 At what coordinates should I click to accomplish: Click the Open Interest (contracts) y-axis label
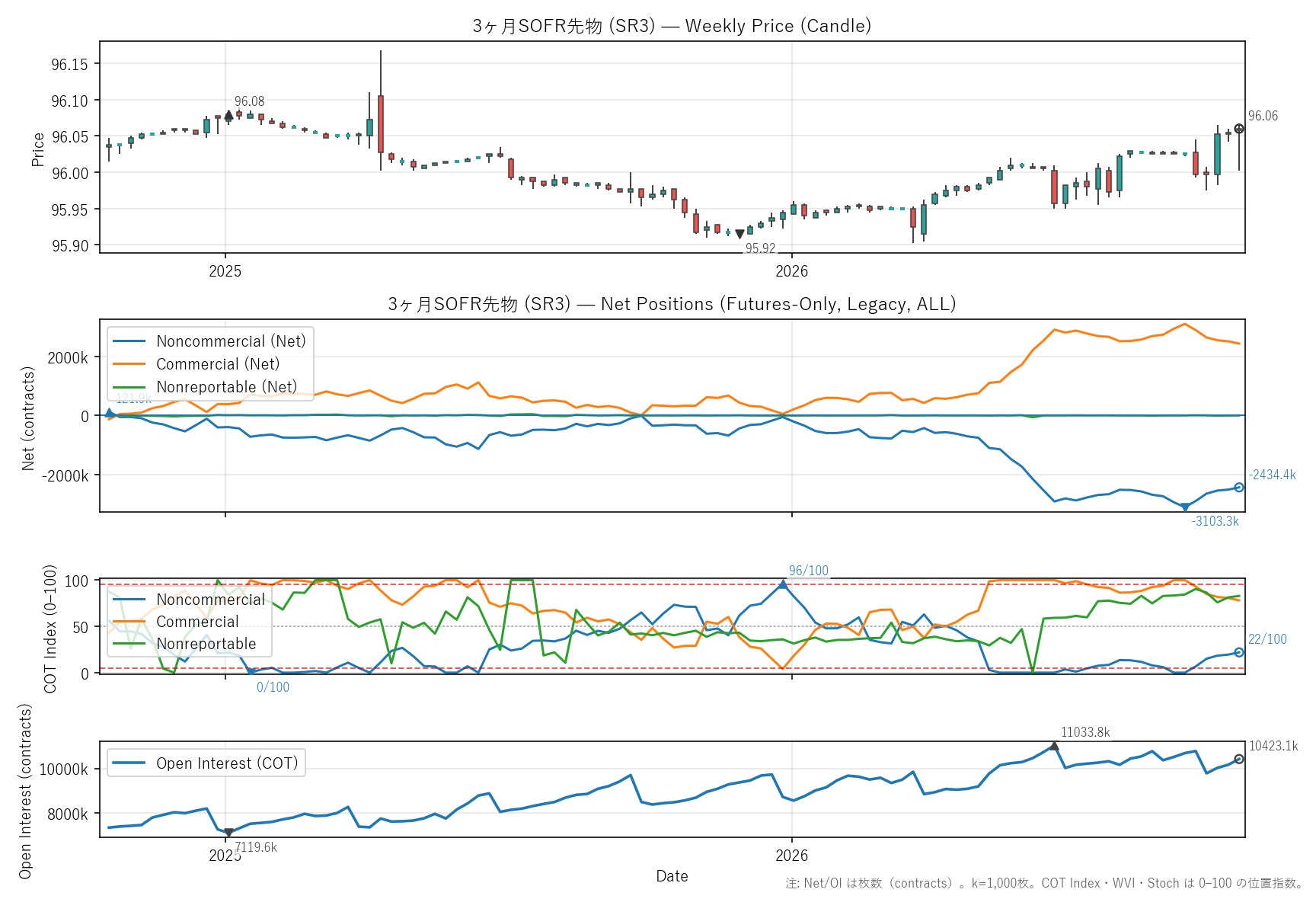(x=25, y=791)
